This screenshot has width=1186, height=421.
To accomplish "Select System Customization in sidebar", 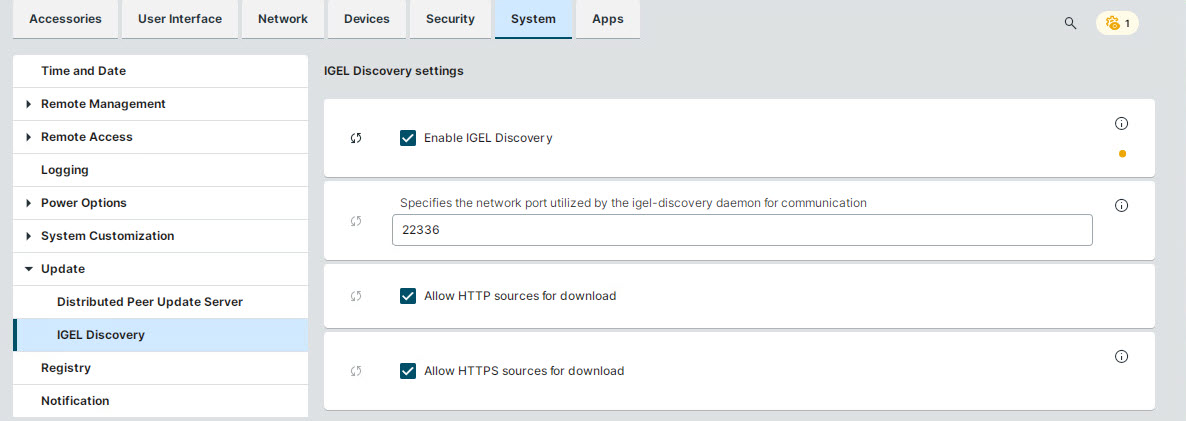I will (160, 236).
